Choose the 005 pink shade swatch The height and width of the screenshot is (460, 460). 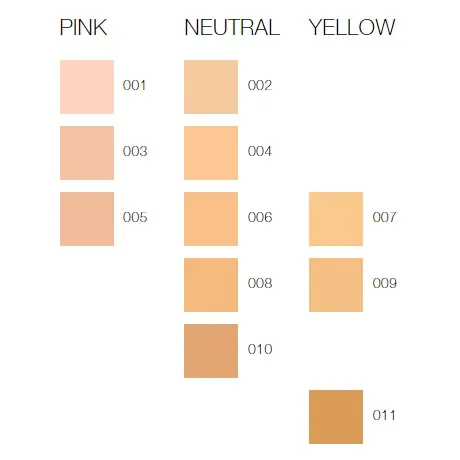coord(87,219)
